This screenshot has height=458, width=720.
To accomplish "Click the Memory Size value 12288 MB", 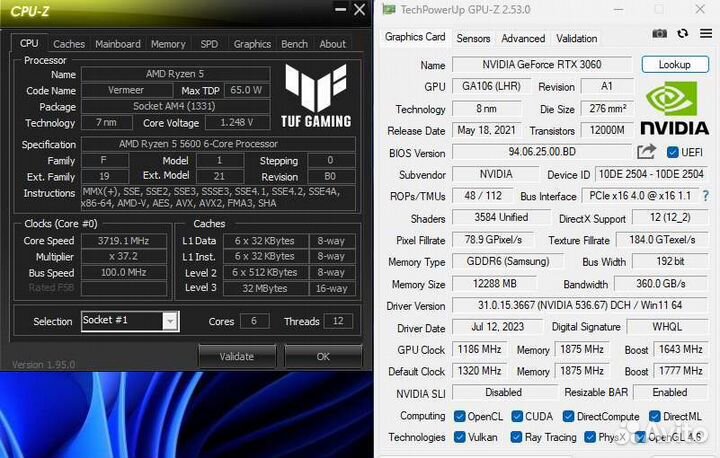I will [x=495, y=284].
